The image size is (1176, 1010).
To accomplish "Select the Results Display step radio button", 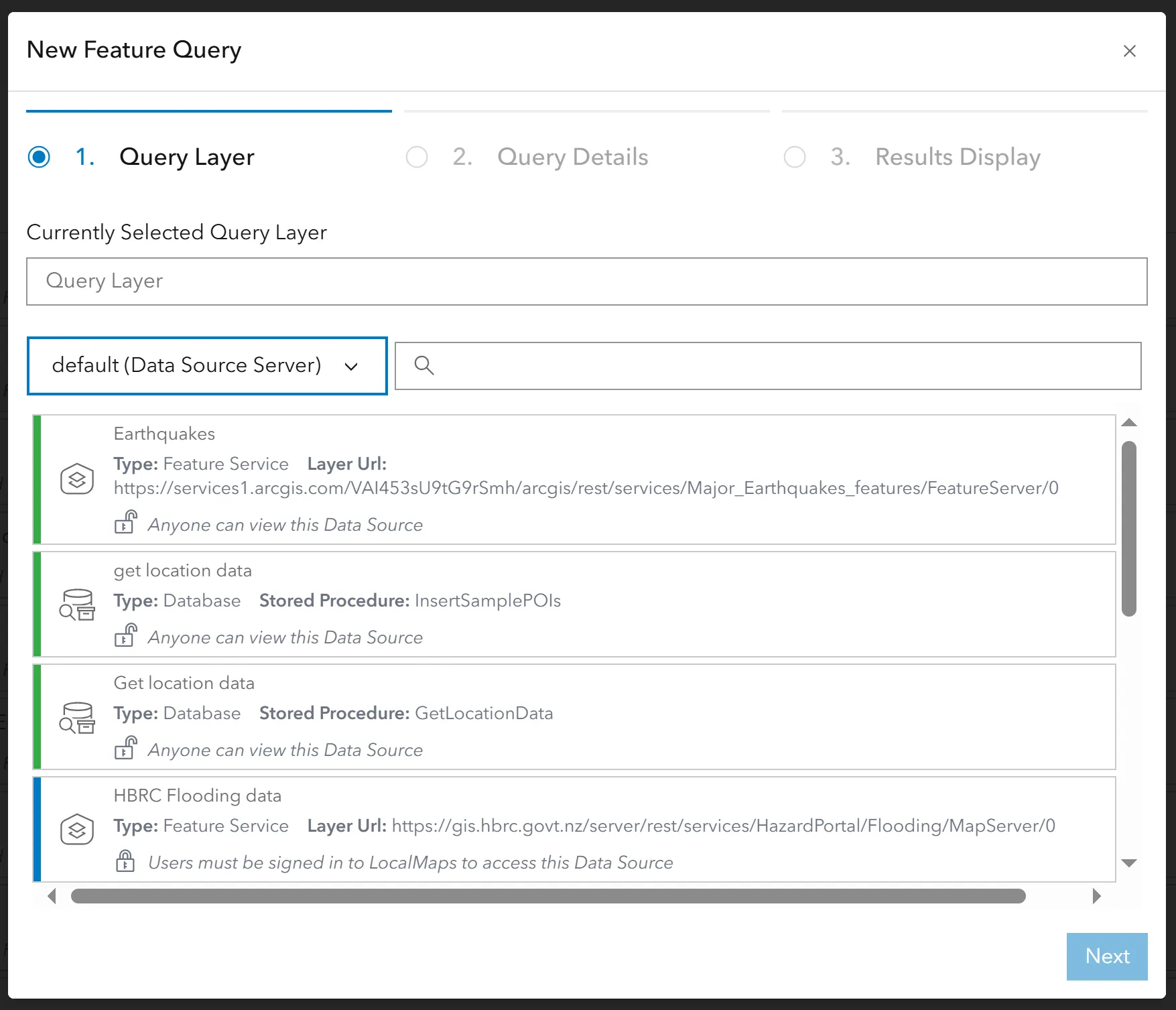I will tap(795, 157).
